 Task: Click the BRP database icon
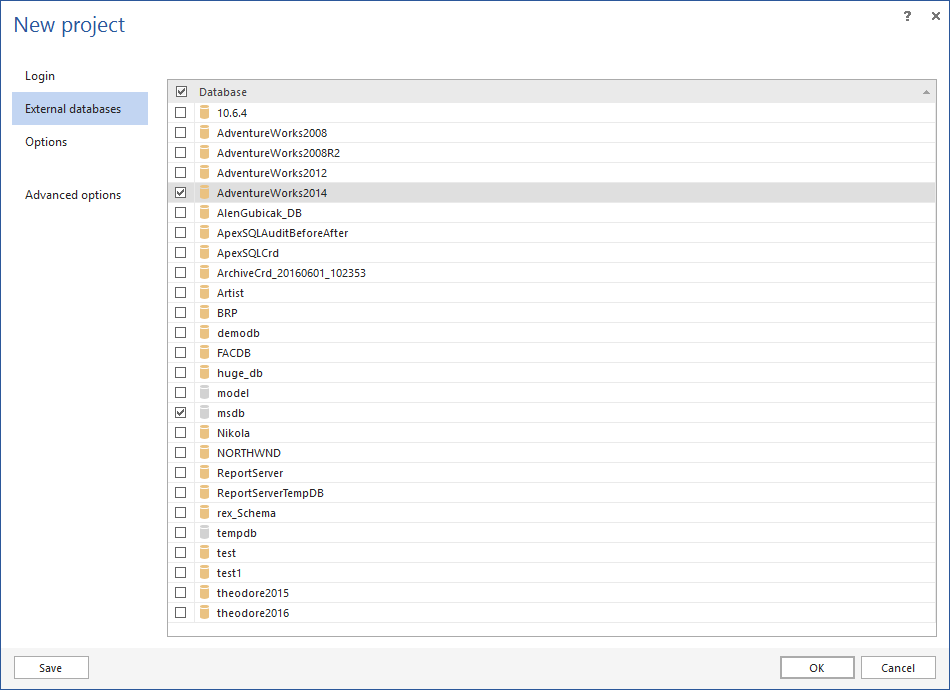[x=205, y=313]
